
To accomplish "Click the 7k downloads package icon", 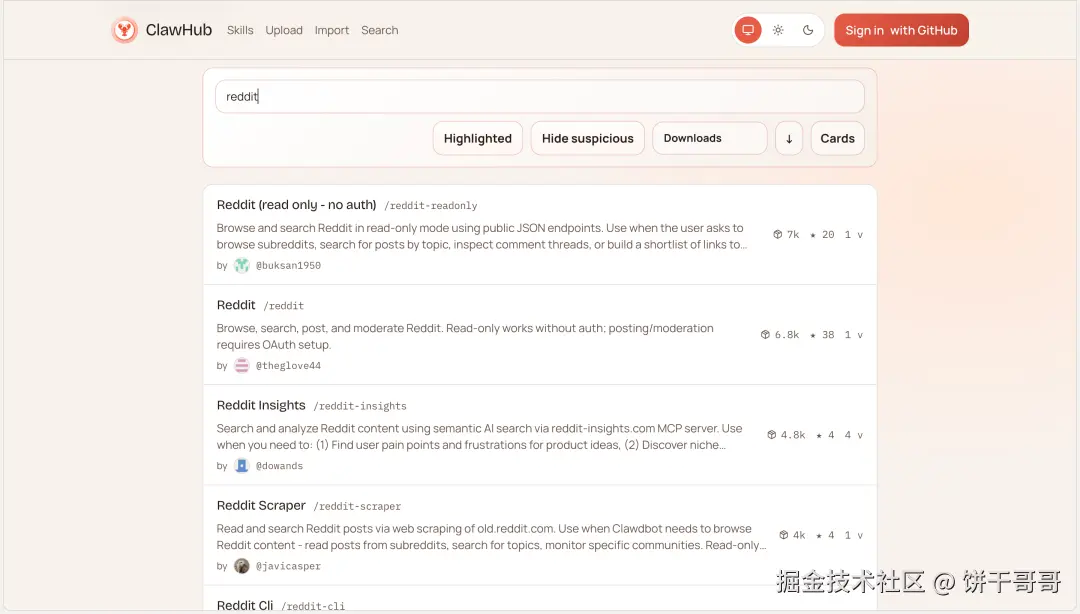I will pyautogui.click(x=778, y=234).
